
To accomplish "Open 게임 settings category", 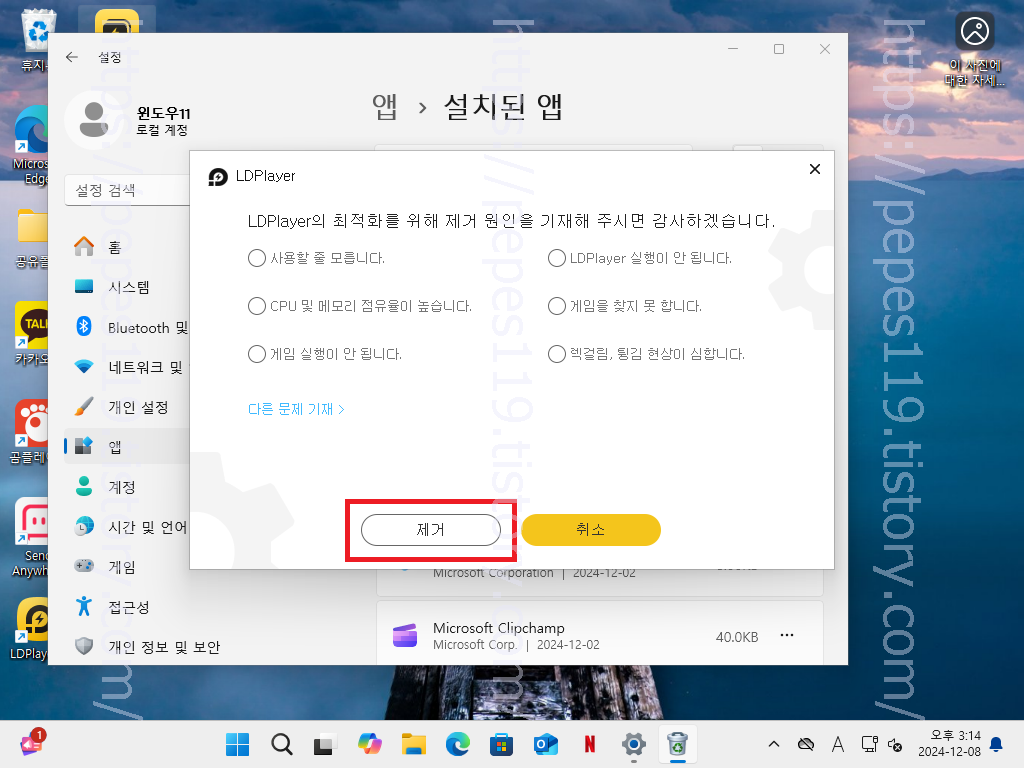I will (x=127, y=567).
